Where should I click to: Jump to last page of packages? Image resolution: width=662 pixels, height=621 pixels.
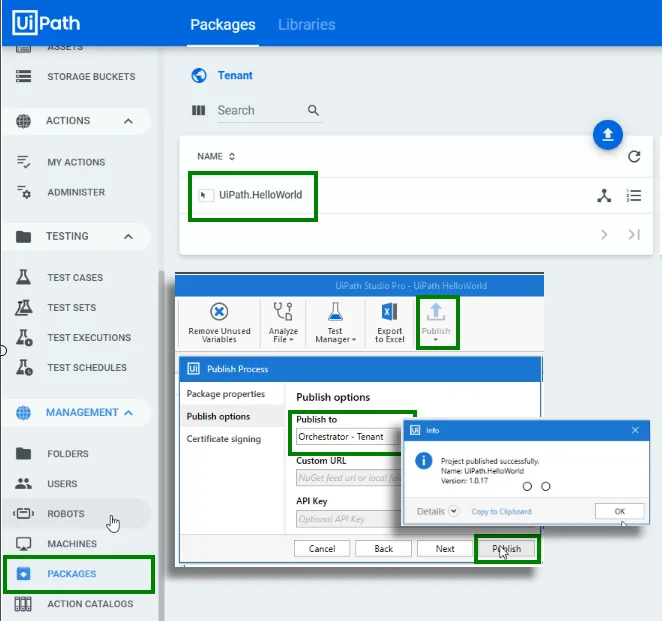[x=634, y=235]
